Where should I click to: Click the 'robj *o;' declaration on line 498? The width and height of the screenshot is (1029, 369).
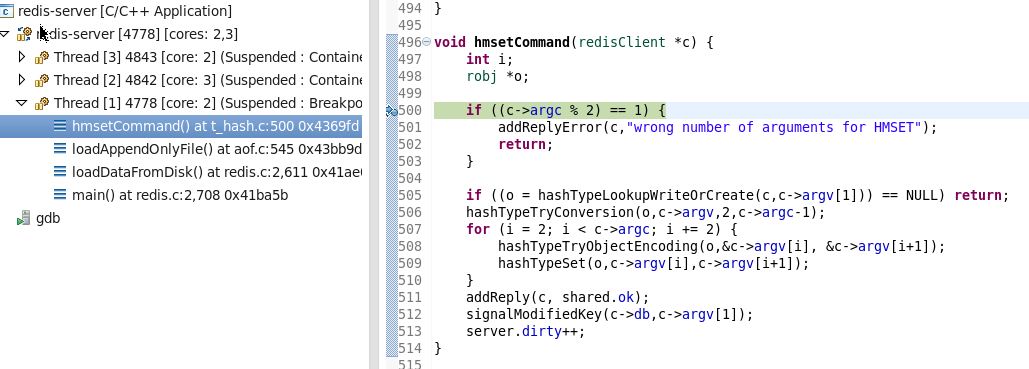click(497, 76)
